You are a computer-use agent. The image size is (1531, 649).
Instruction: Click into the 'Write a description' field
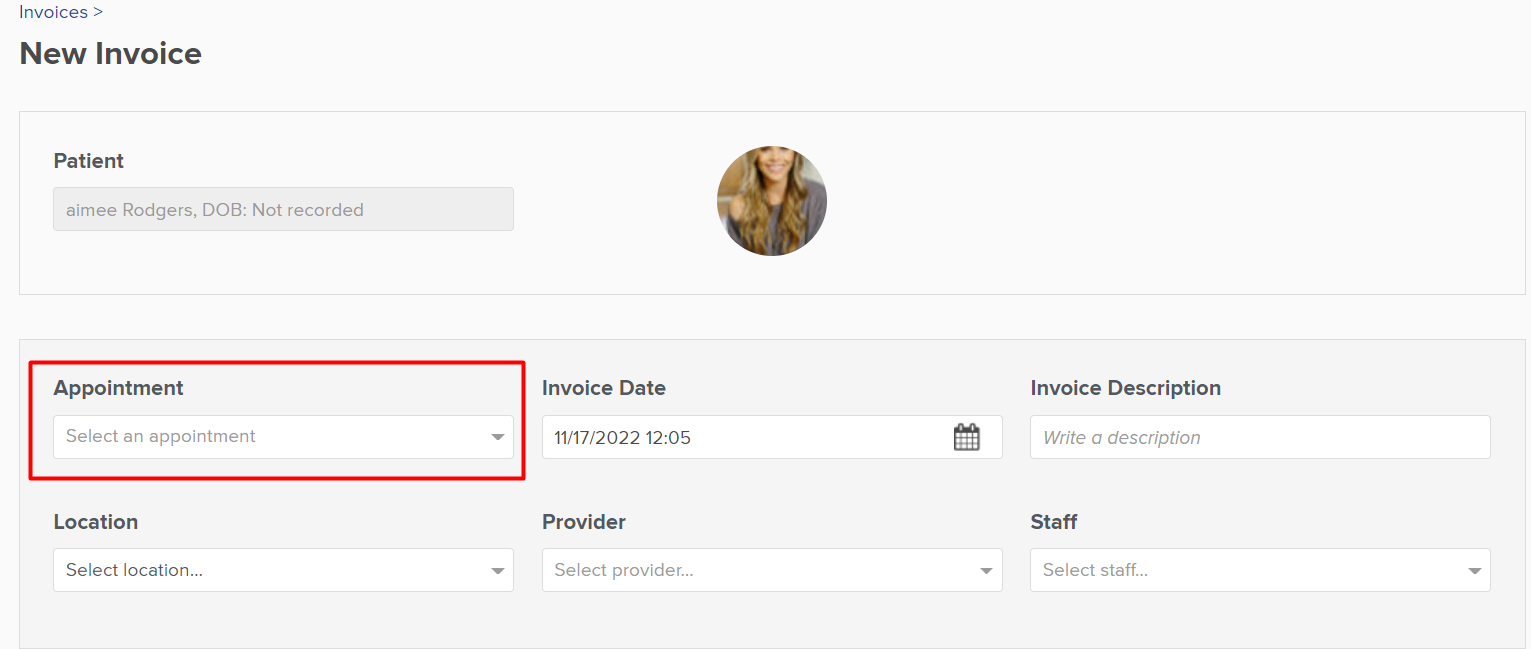pos(1260,437)
